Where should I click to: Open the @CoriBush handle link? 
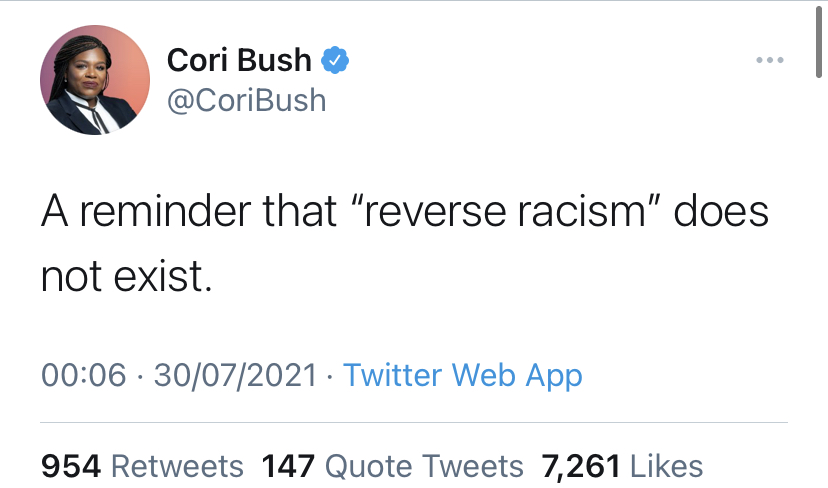click(246, 100)
